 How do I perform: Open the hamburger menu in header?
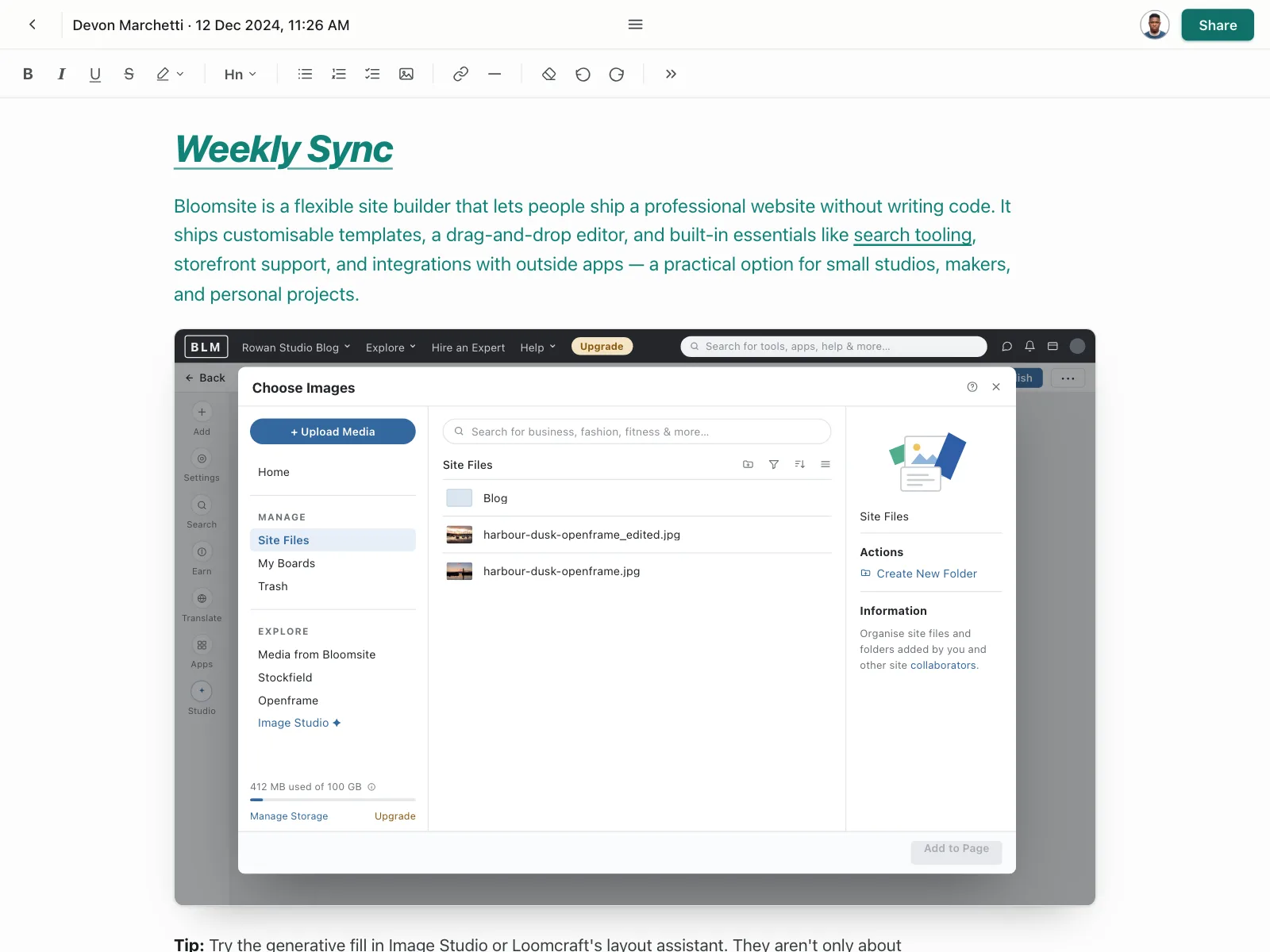pyautogui.click(x=635, y=25)
